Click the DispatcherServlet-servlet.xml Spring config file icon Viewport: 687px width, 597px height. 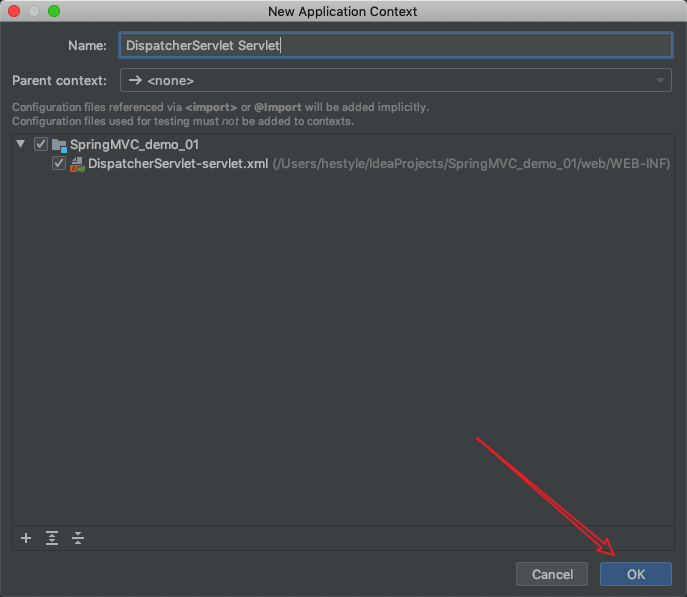(x=77, y=165)
